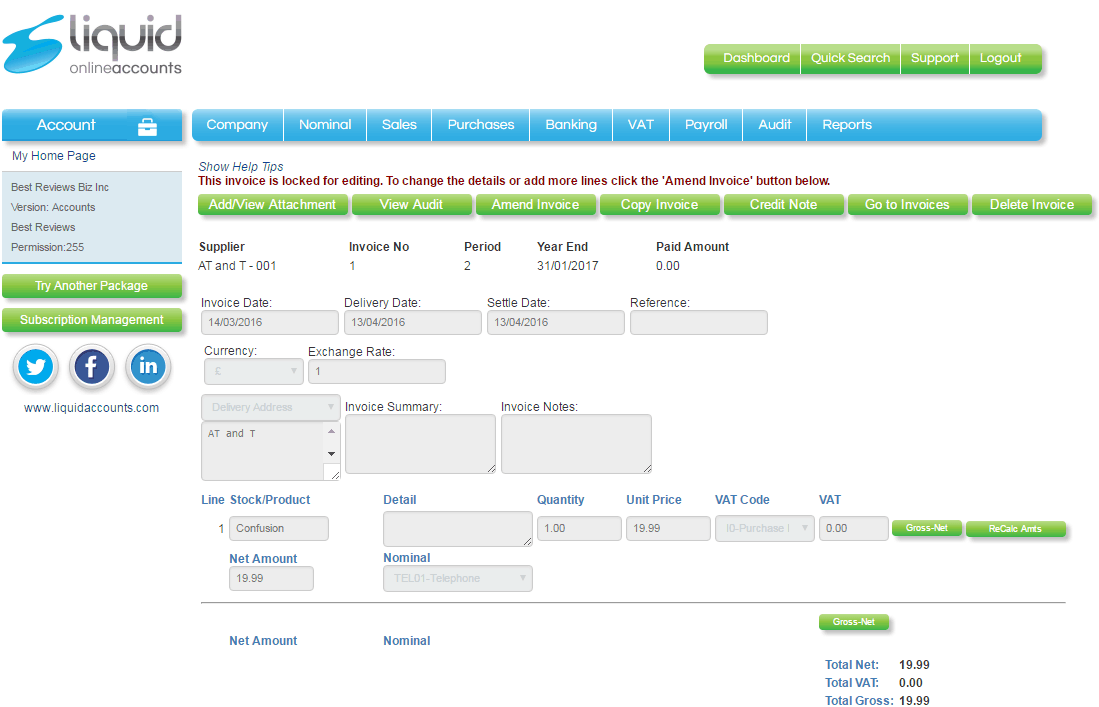The width and height of the screenshot is (1099, 707).
Task: Click the ReCalc Amts button
Action: tap(1015, 529)
